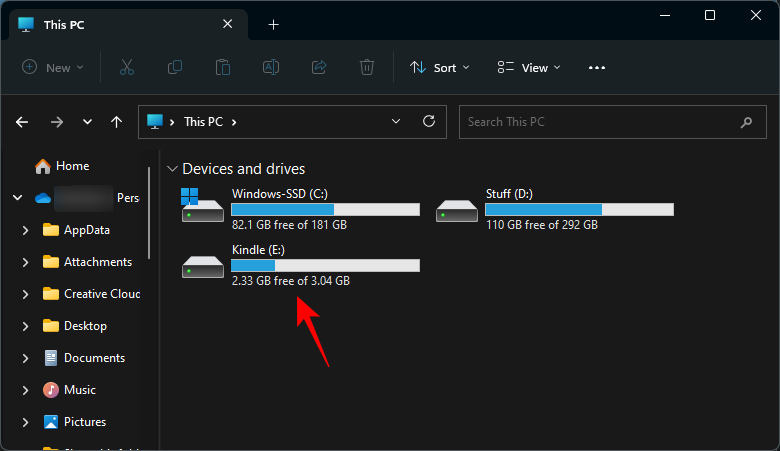Open the recent locations chevron dropdown
Viewport: 780px width, 451px height.
pyautogui.click(x=87, y=122)
